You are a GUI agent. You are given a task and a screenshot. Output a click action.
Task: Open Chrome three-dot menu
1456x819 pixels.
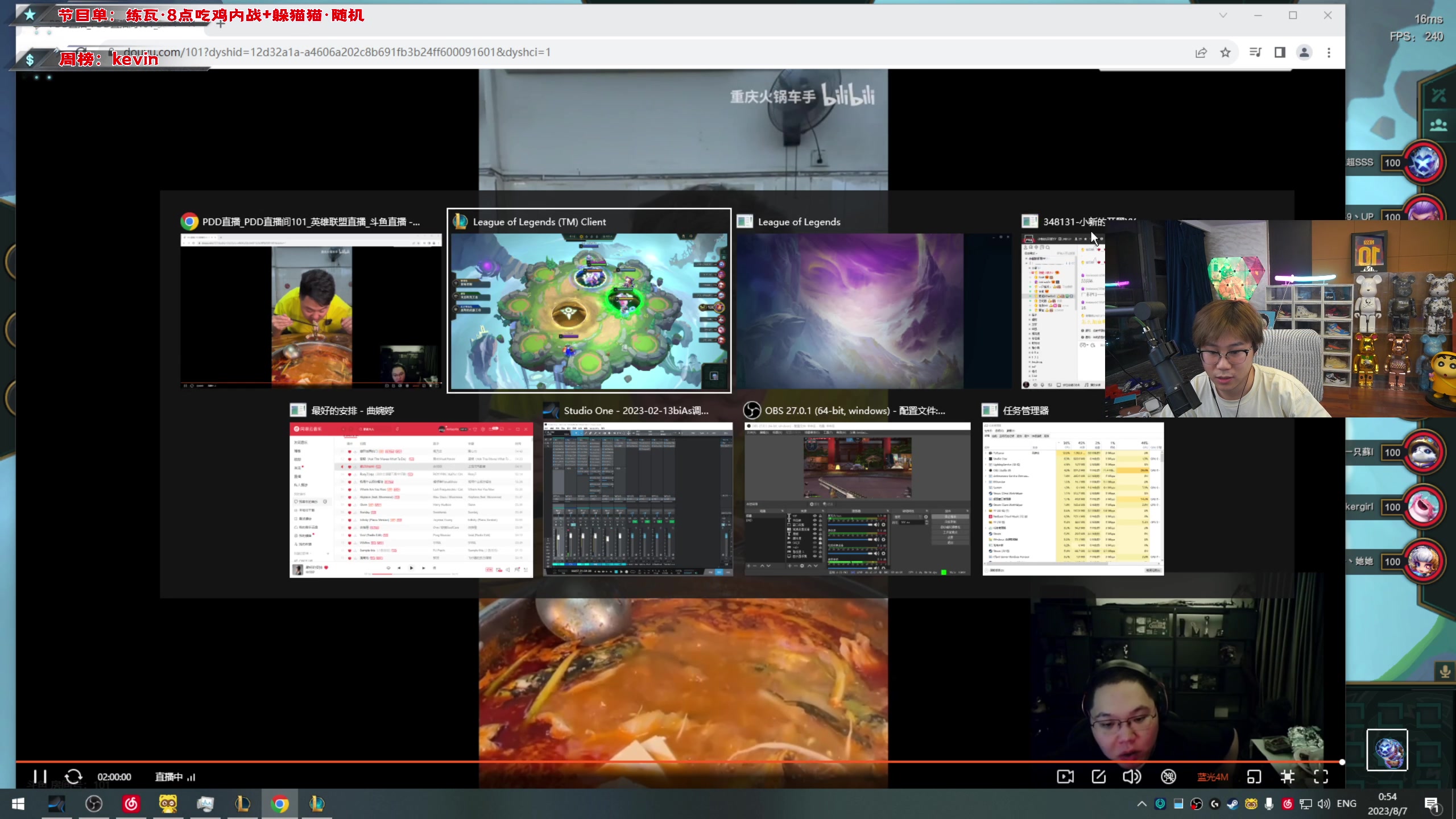[x=1329, y=52]
